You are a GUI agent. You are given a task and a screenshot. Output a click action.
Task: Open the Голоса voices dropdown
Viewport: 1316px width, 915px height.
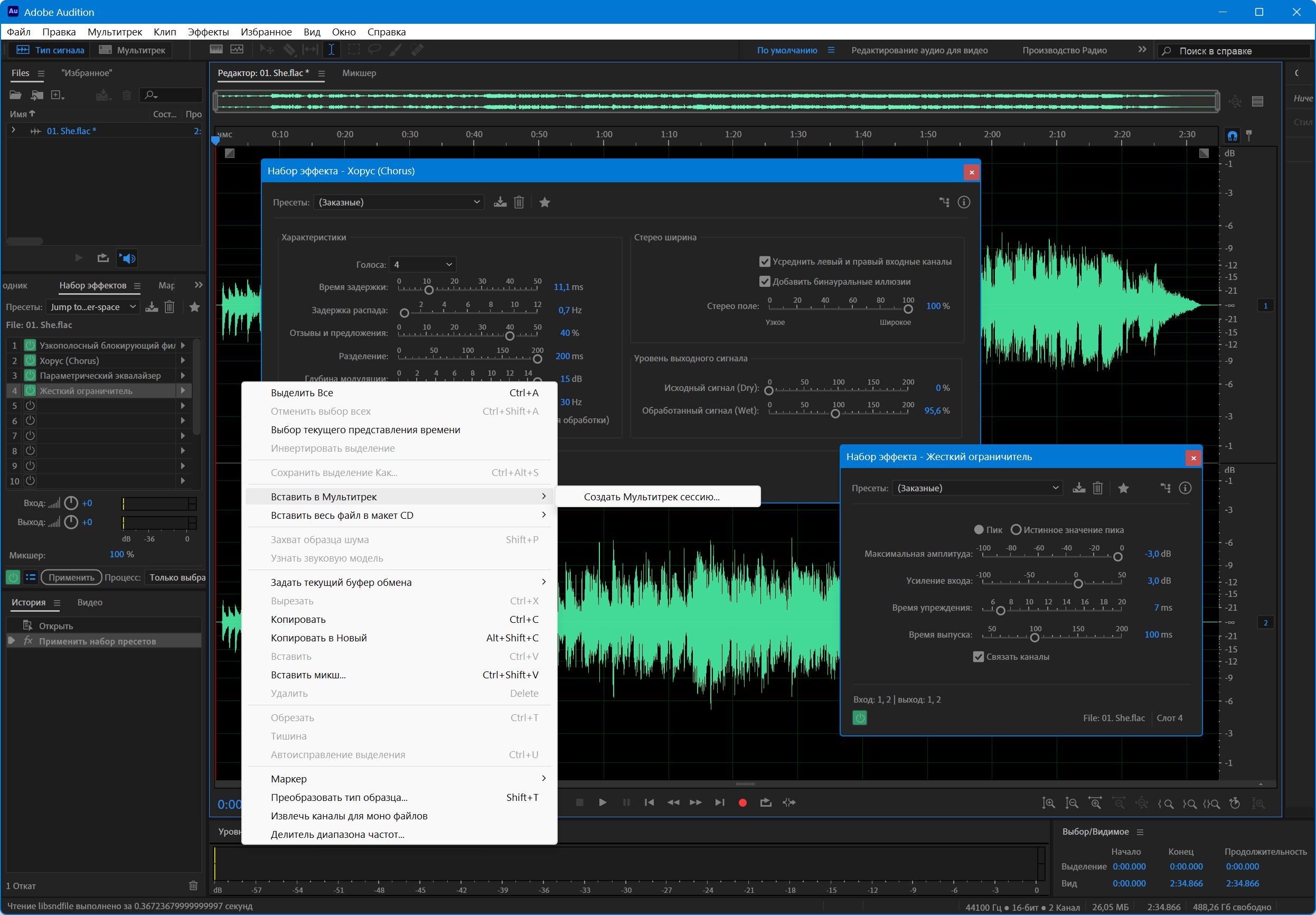[x=422, y=264]
